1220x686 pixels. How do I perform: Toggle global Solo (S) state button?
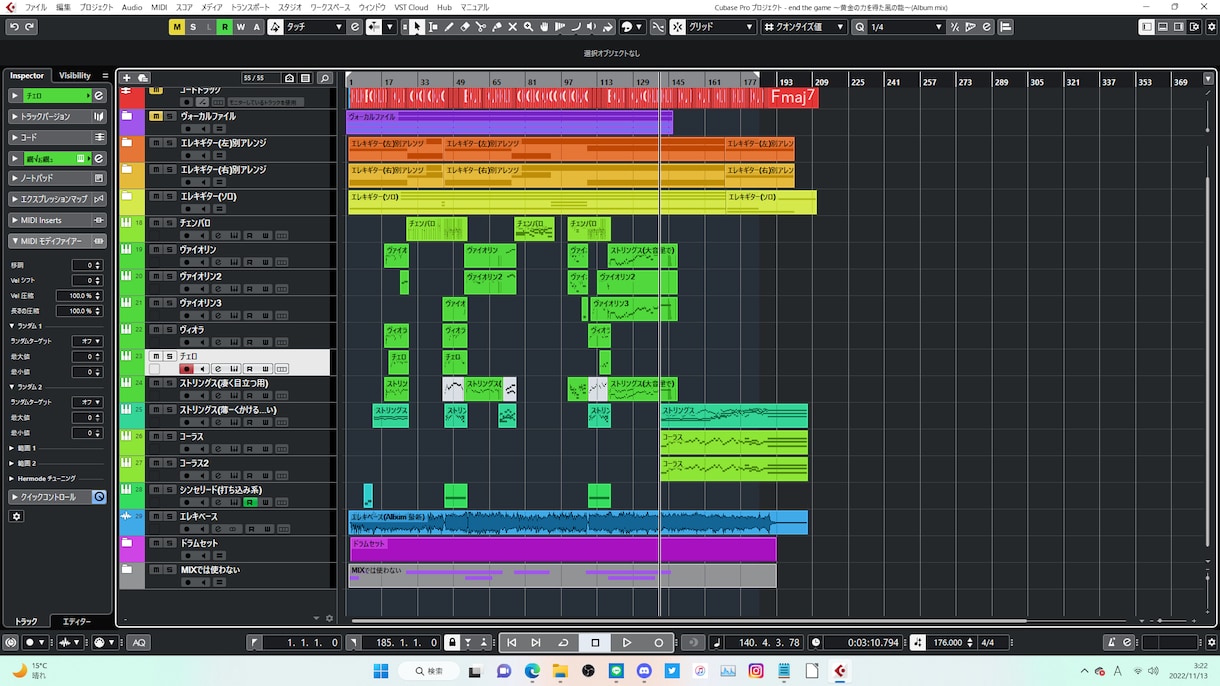[193, 27]
